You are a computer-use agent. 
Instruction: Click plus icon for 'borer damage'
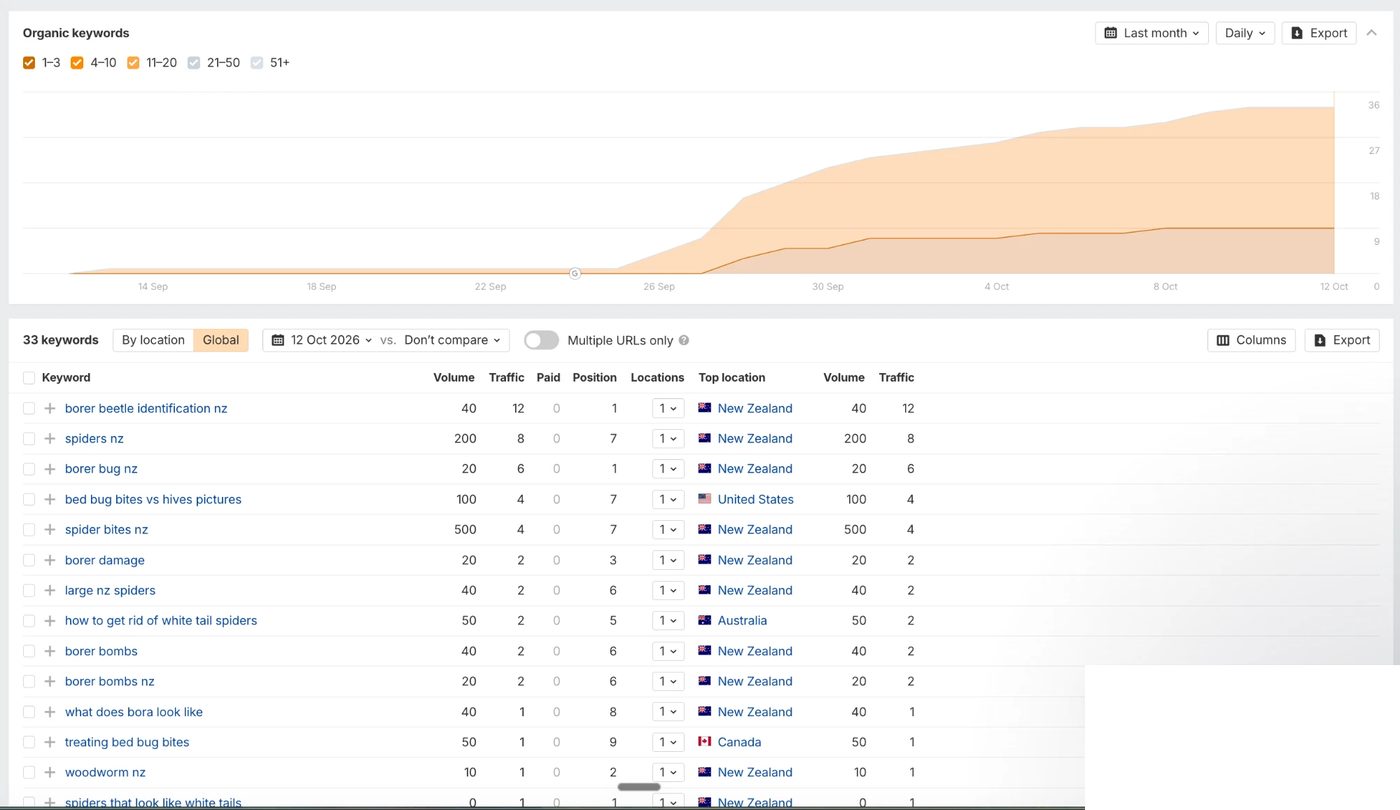click(50, 560)
